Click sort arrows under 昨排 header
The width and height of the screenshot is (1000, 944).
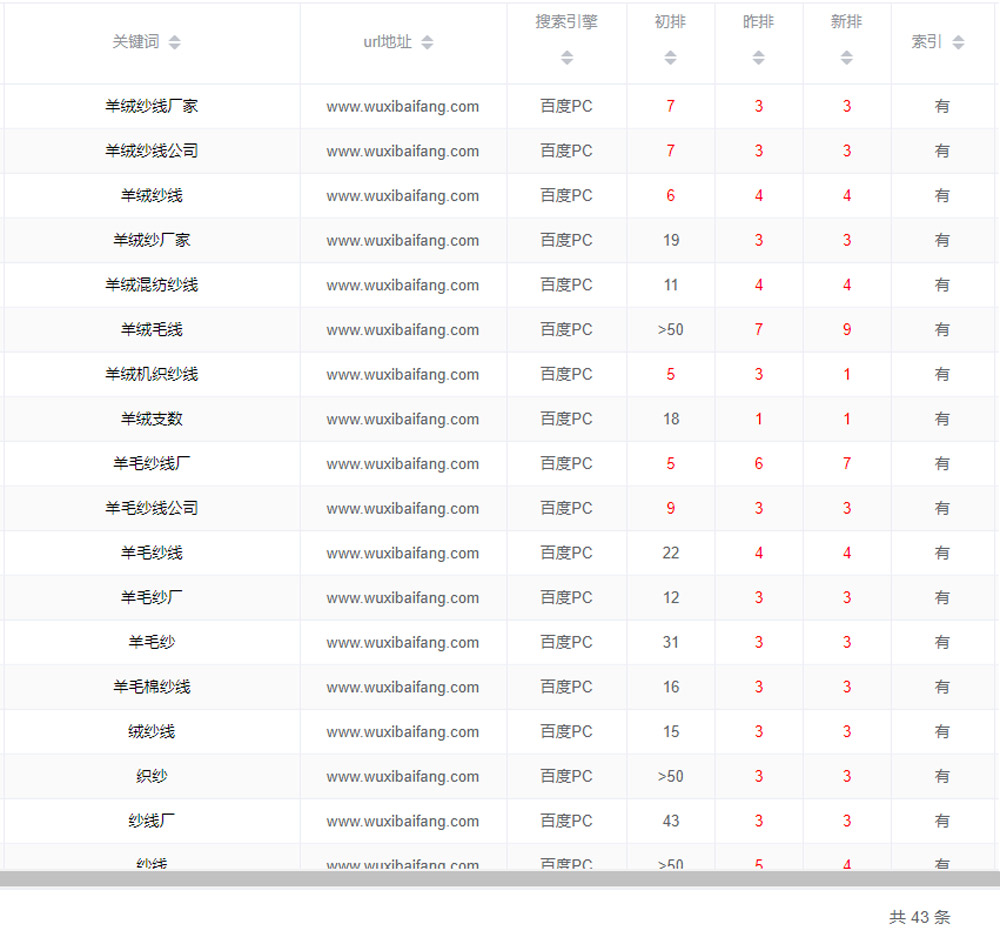[758, 58]
